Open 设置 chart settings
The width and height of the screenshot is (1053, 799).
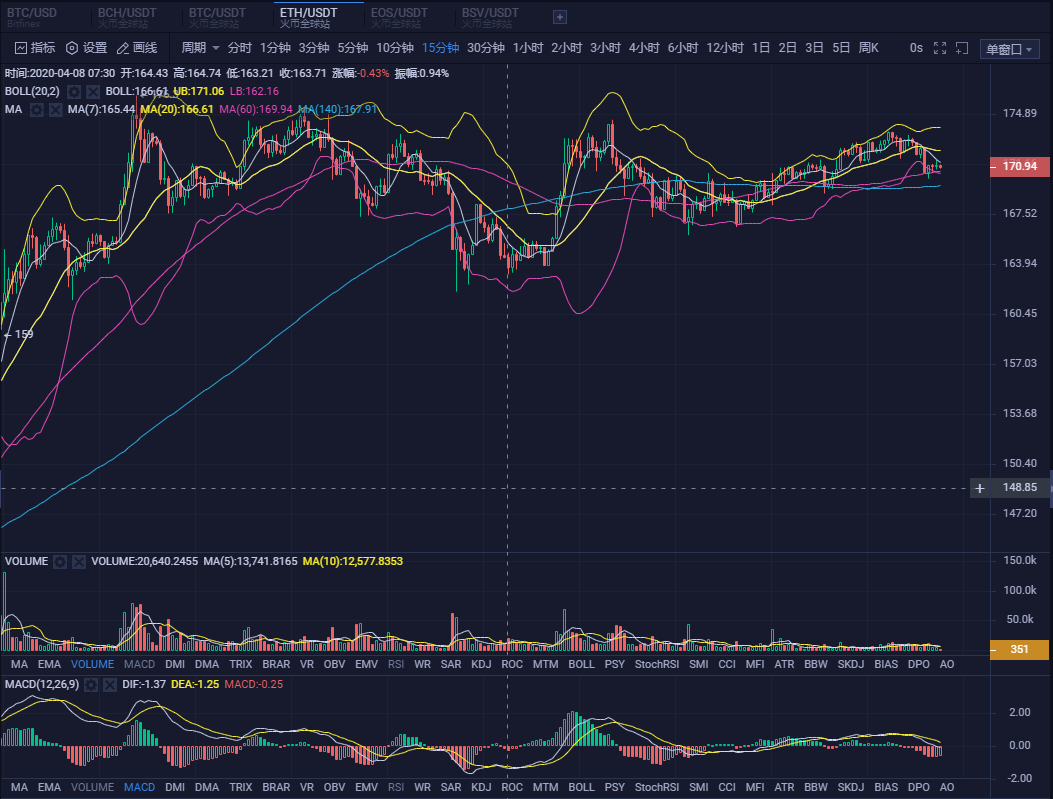[86, 48]
